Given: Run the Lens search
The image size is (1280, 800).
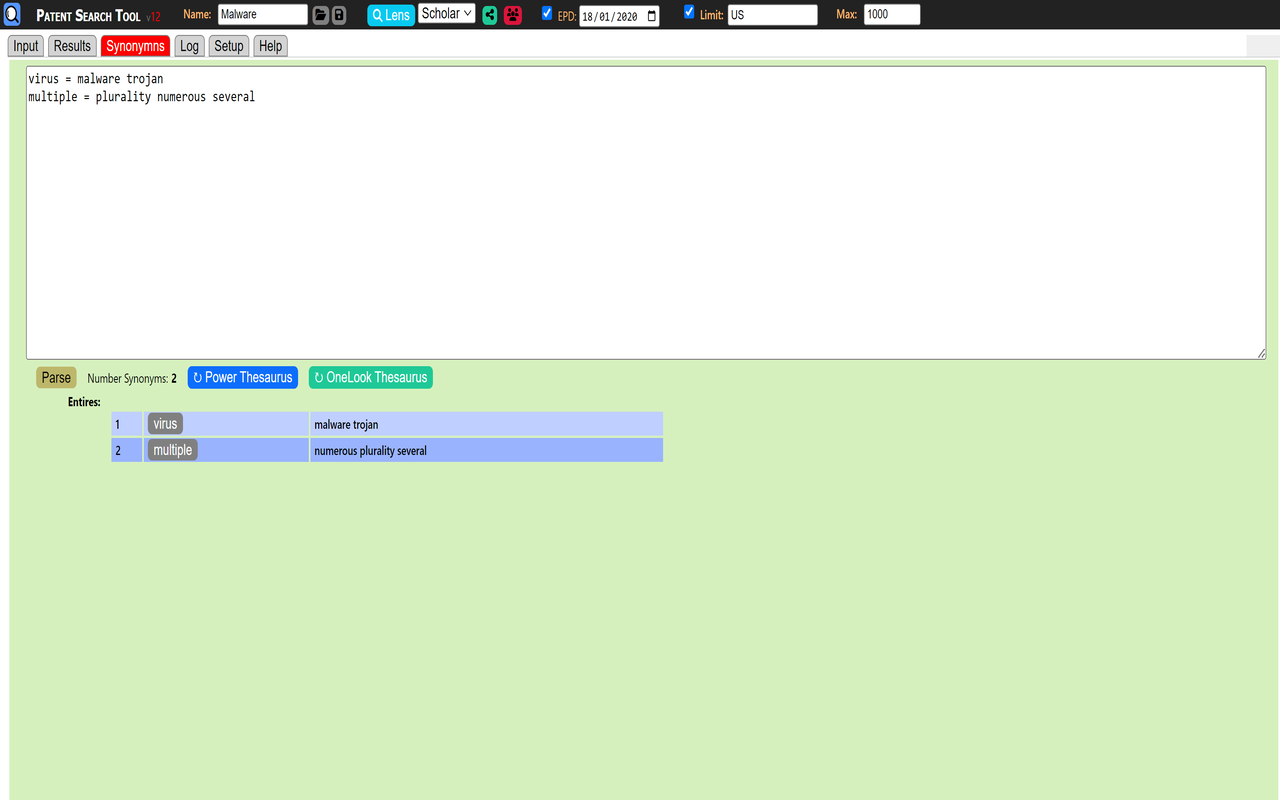Looking at the screenshot, I should click(391, 15).
